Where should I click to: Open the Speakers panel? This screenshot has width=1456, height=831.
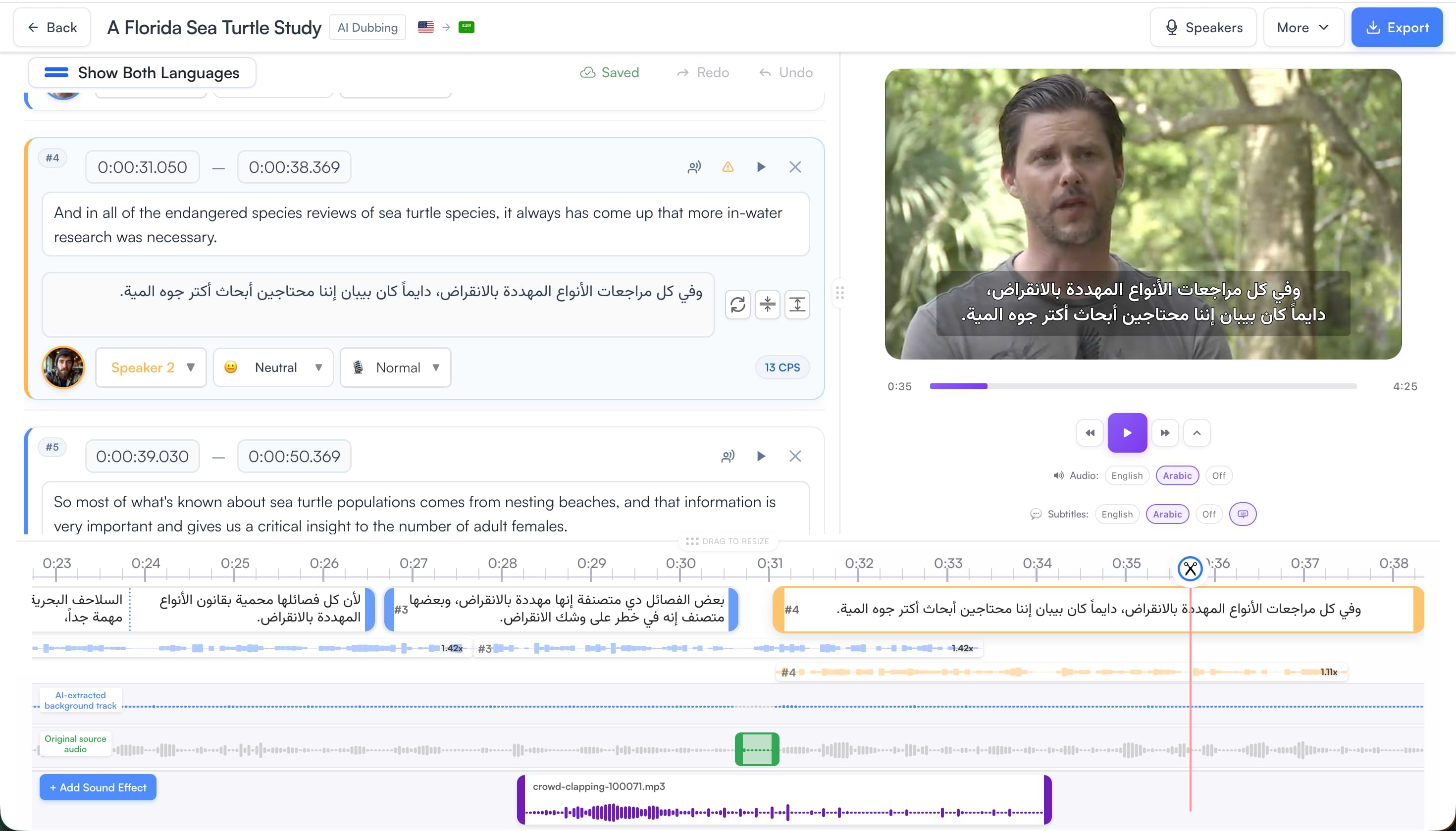pos(1203,27)
